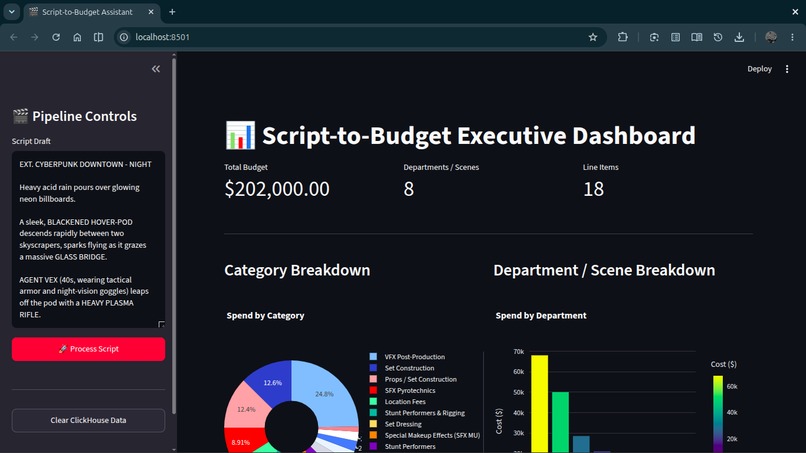Viewport: 806px width, 453px height.
Task: Click the short blue bar in department chart
Action: (x=581, y=444)
